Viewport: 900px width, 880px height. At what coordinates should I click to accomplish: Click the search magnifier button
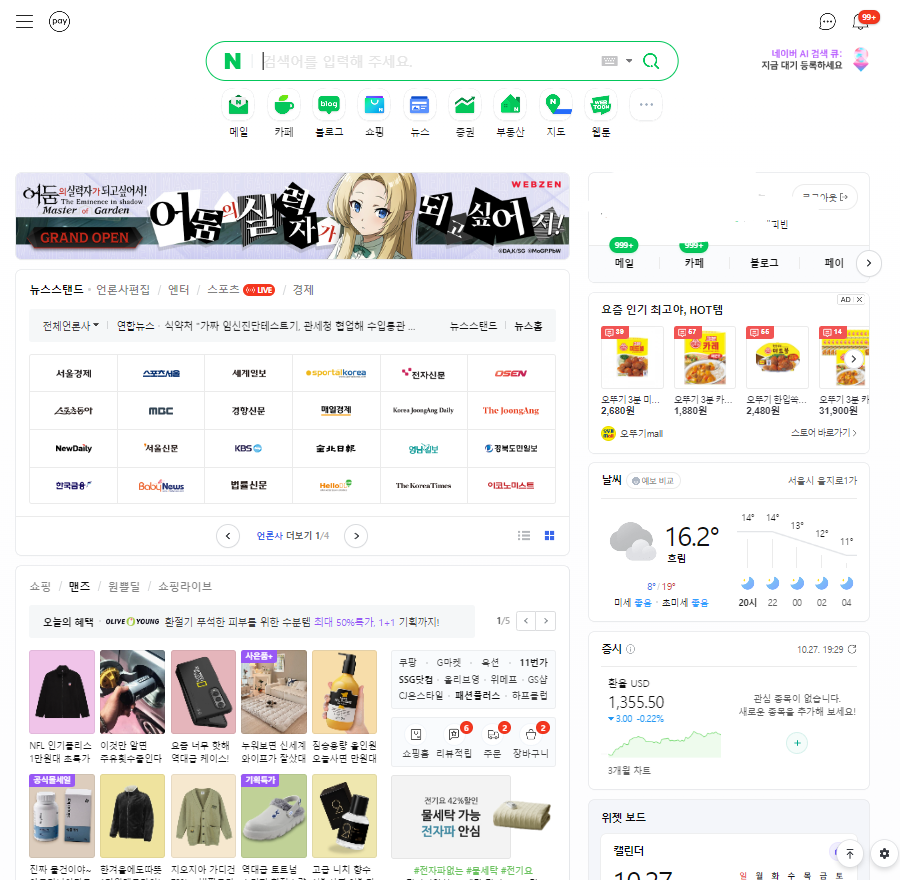pyautogui.click(x=651, y=61)
